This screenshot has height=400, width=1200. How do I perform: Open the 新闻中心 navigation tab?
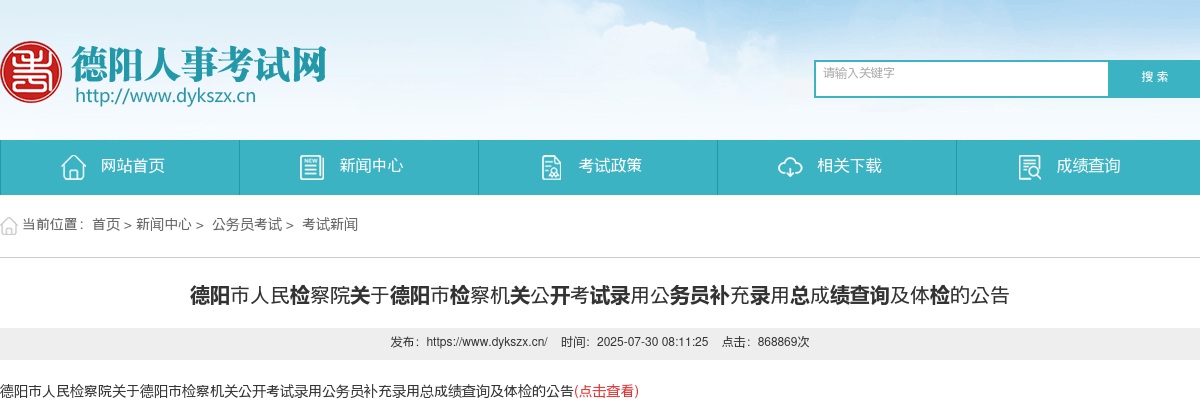pos(359,167)
